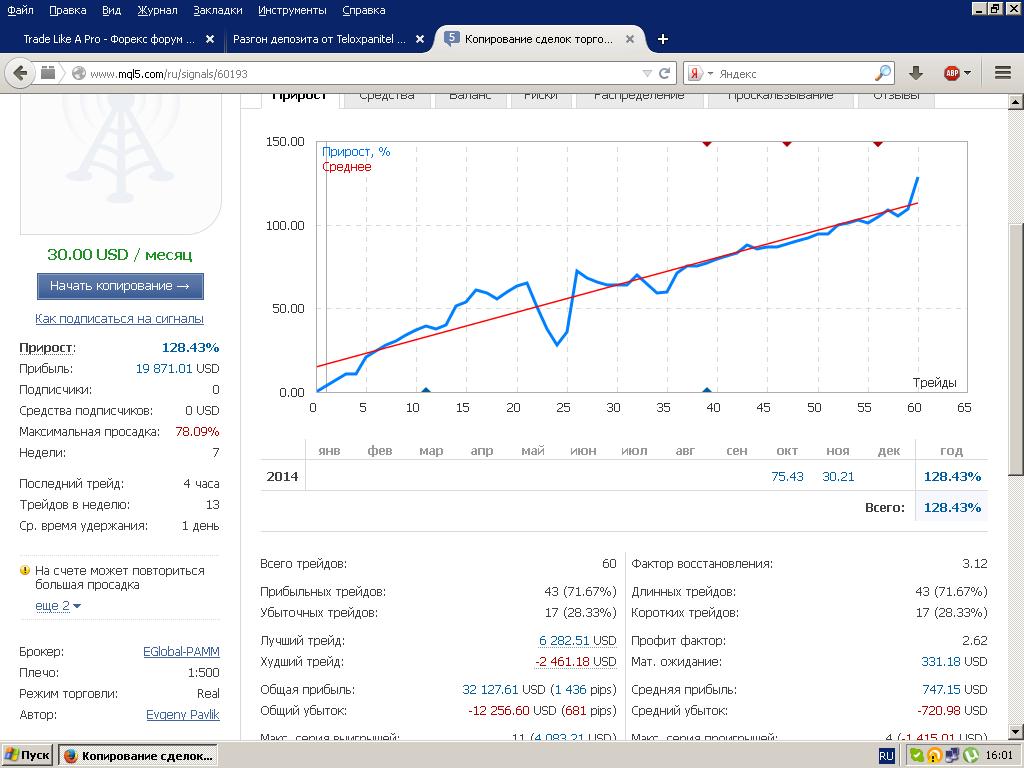Click the page scrollbar down arrow
Viewport: 1024px width, 768px height.
coord(1016,732)
